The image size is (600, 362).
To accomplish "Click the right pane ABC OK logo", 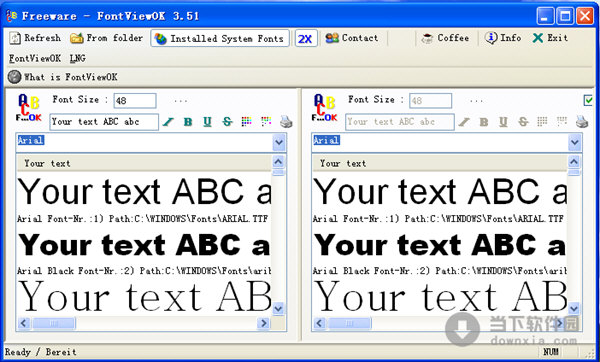I will (x=325, y=108).
